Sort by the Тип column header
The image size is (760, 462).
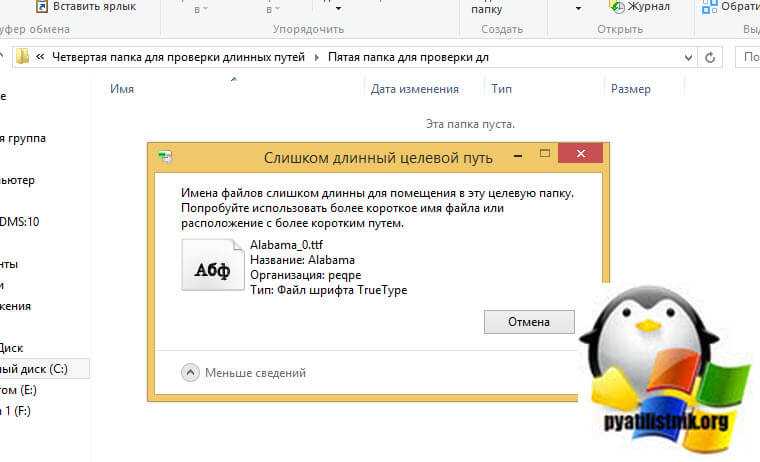coord(501,89)
